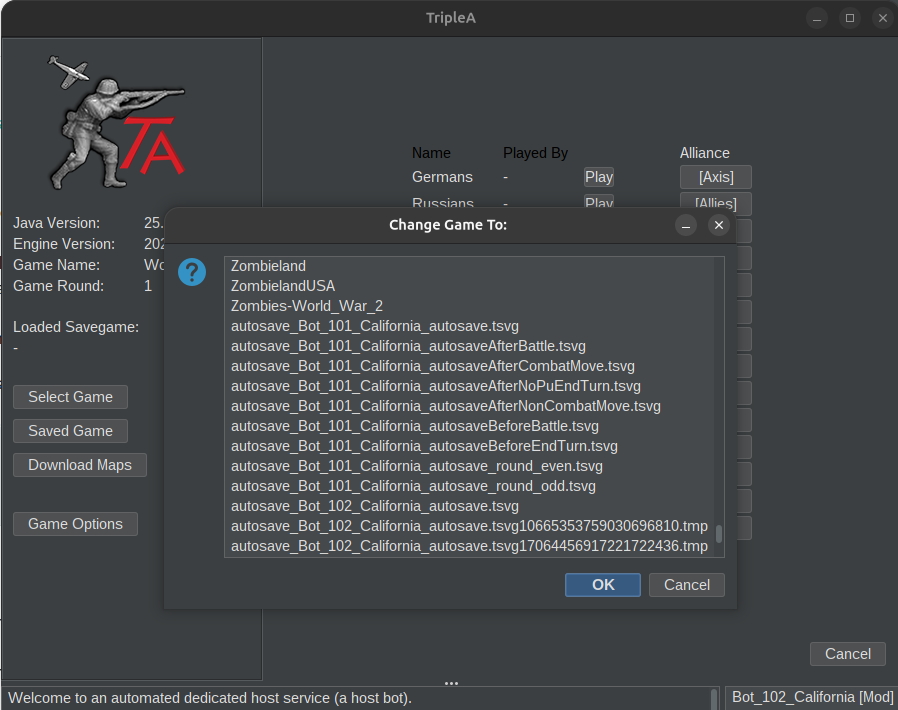Cancel the Change Game To dialog
898x710 pixels.
(687, 585)
